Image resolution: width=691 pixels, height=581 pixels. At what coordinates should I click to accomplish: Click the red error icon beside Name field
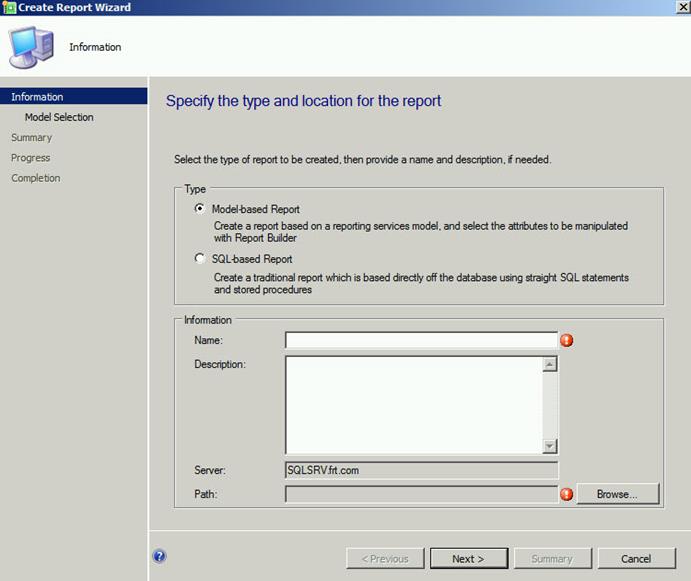(567, 340)
